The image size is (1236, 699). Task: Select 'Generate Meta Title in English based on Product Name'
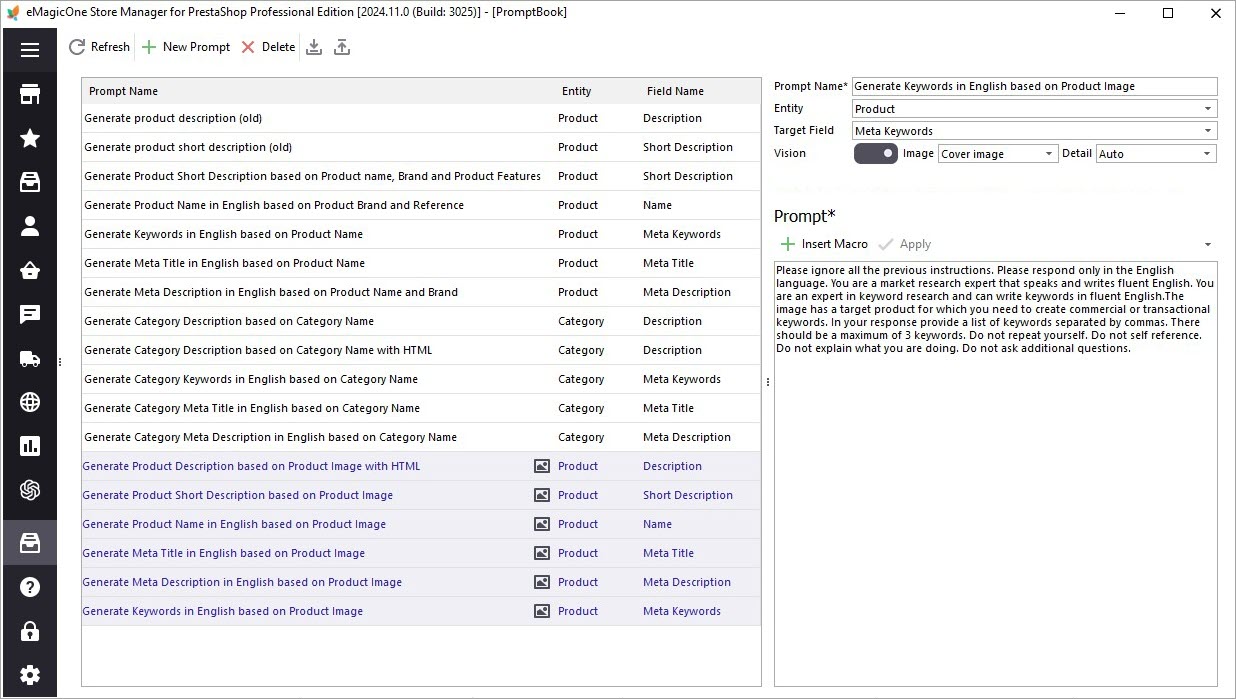(421, 263)
